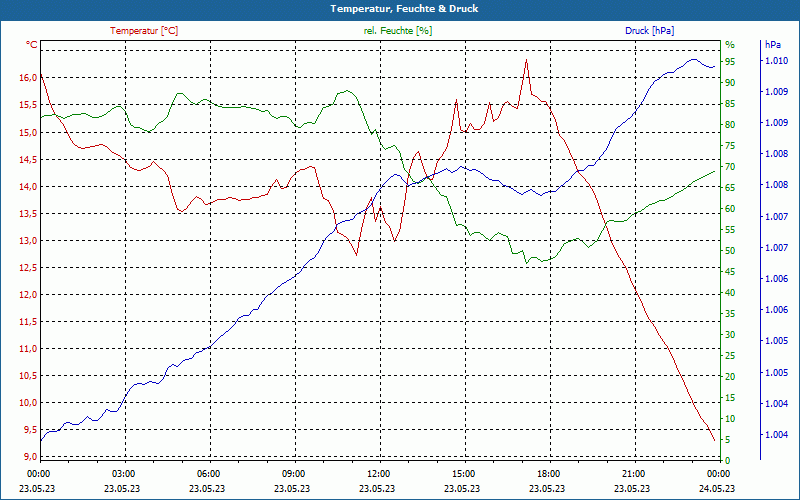The height and width of the screenshot is (500, 800).
Task: Click the 15:00 time axis label
Action: coord(463,473)
